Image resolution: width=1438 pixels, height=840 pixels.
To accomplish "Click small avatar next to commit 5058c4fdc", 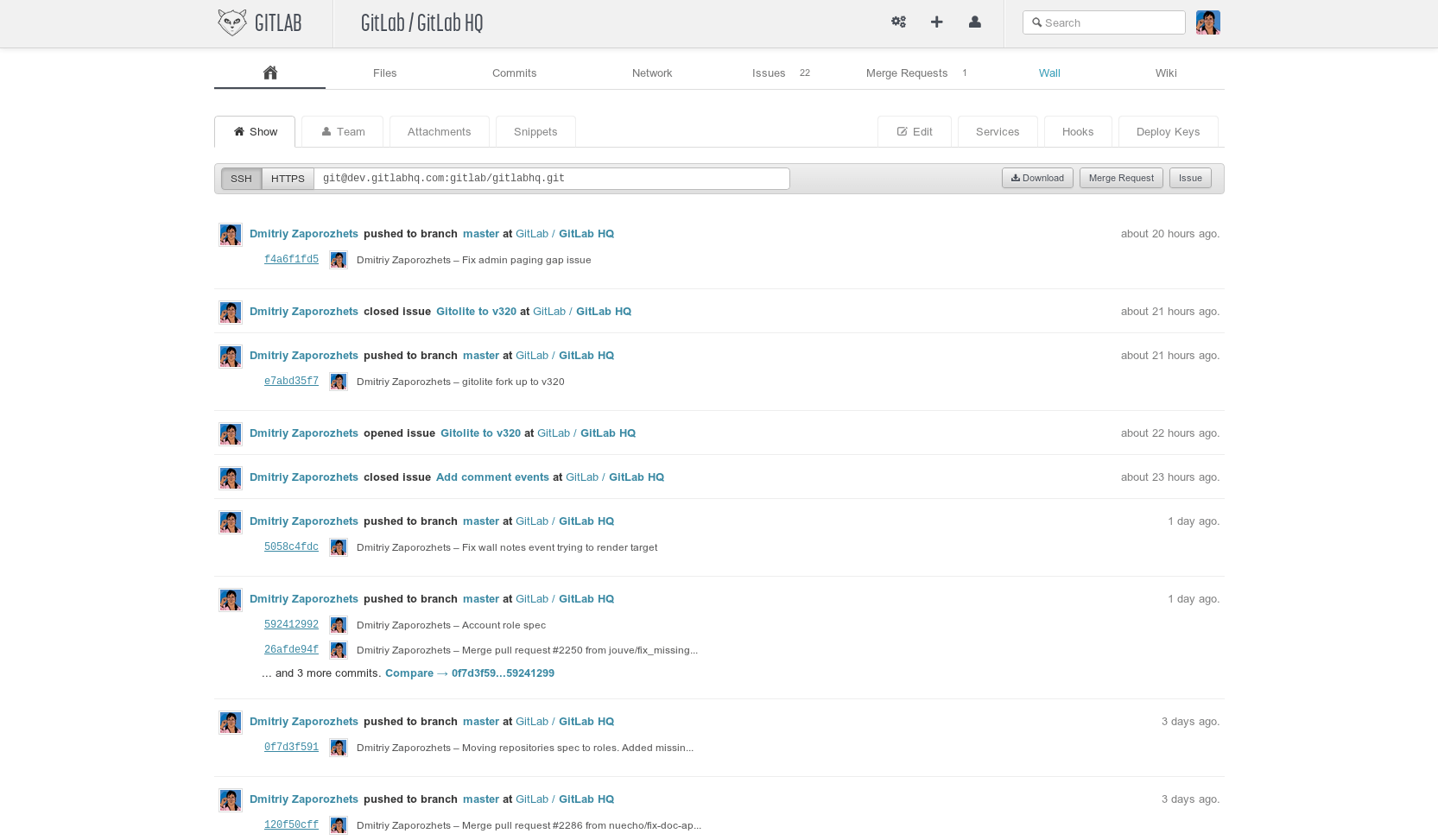I will tap(339, 547).
